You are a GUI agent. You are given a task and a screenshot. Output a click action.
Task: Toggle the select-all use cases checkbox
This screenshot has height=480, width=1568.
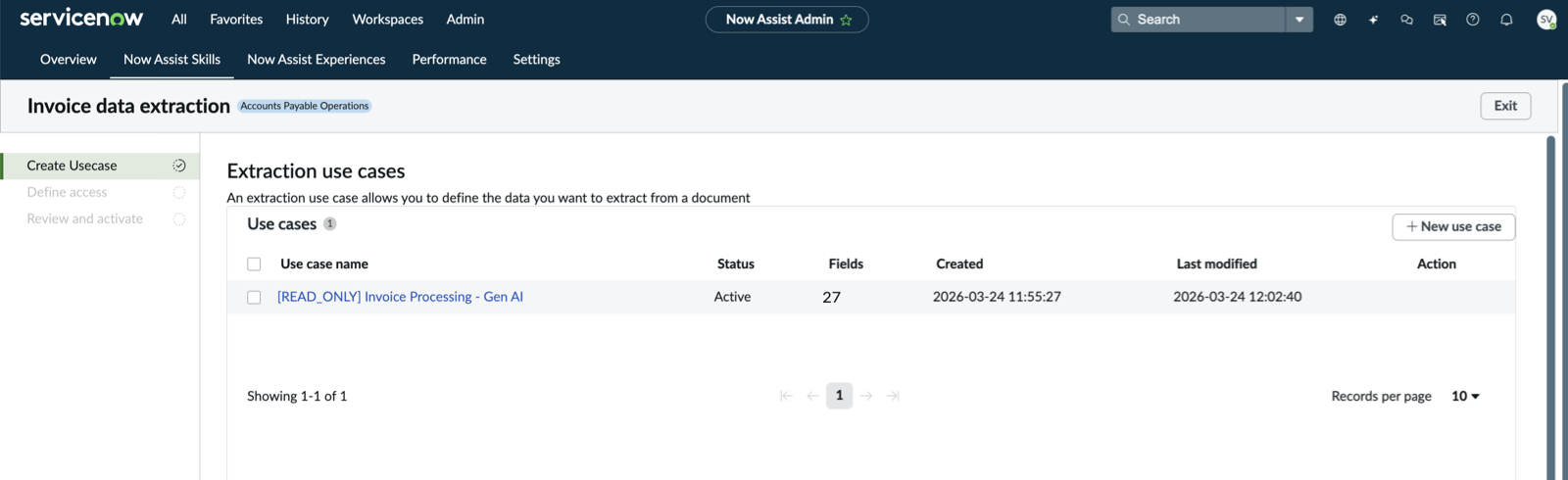tap(254, 264)
